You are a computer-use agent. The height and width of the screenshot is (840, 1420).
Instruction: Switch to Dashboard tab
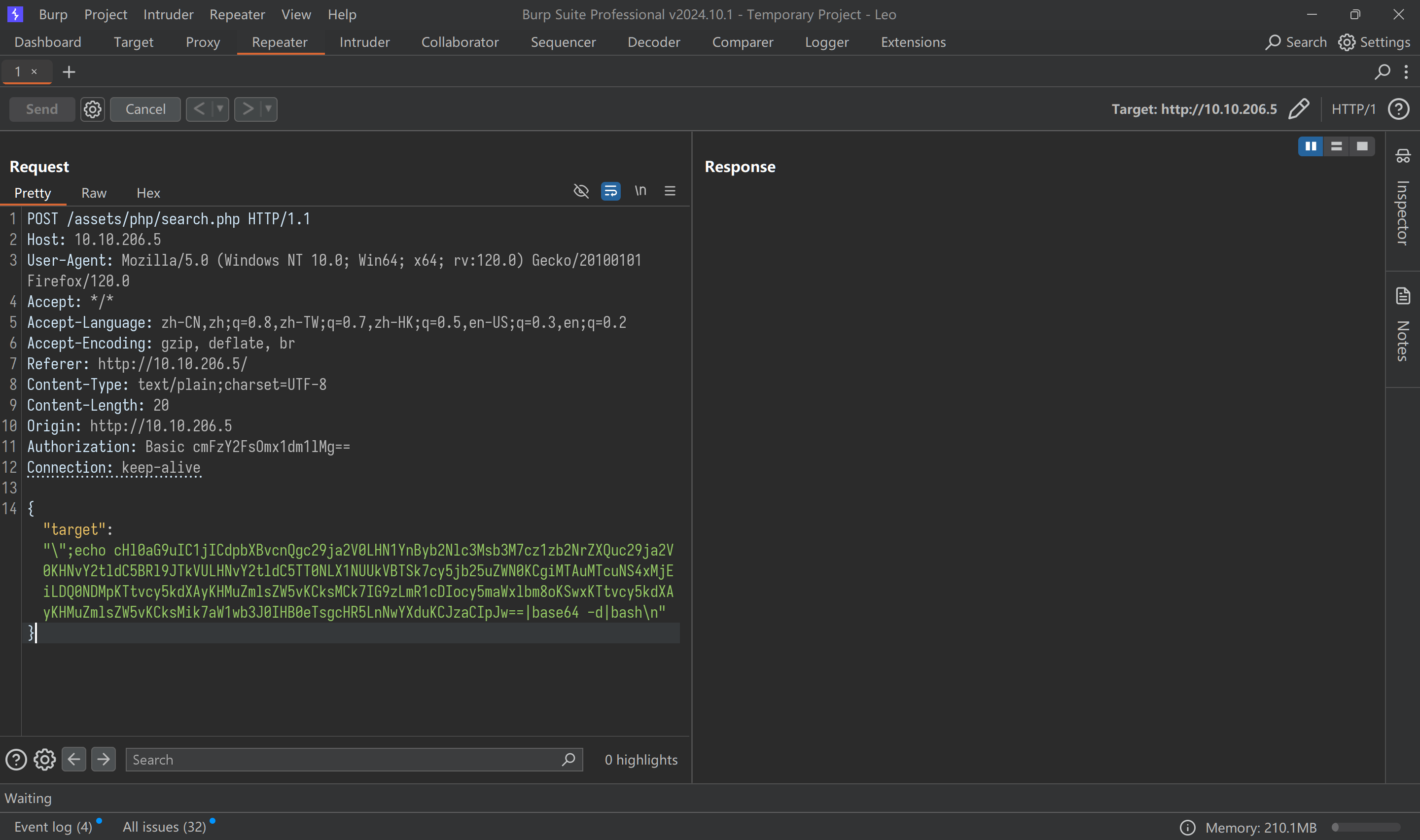47,42
